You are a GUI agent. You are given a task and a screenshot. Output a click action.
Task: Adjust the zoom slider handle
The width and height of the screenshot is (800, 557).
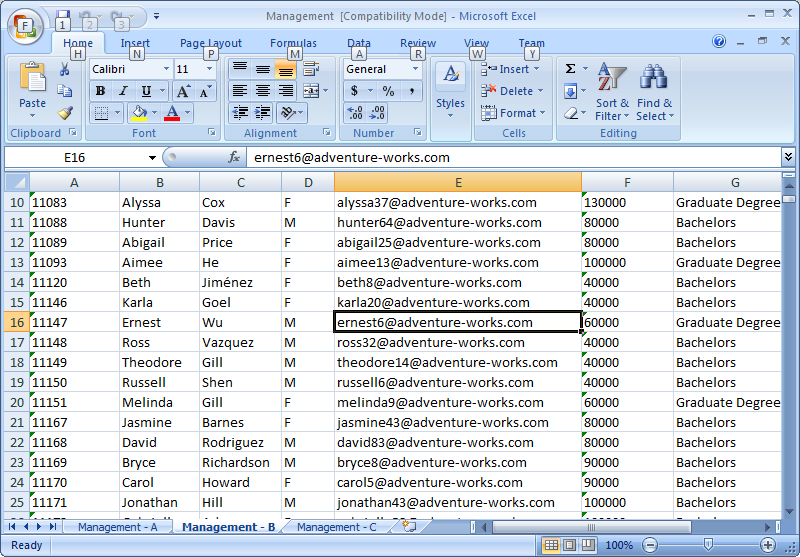(708, 545)
